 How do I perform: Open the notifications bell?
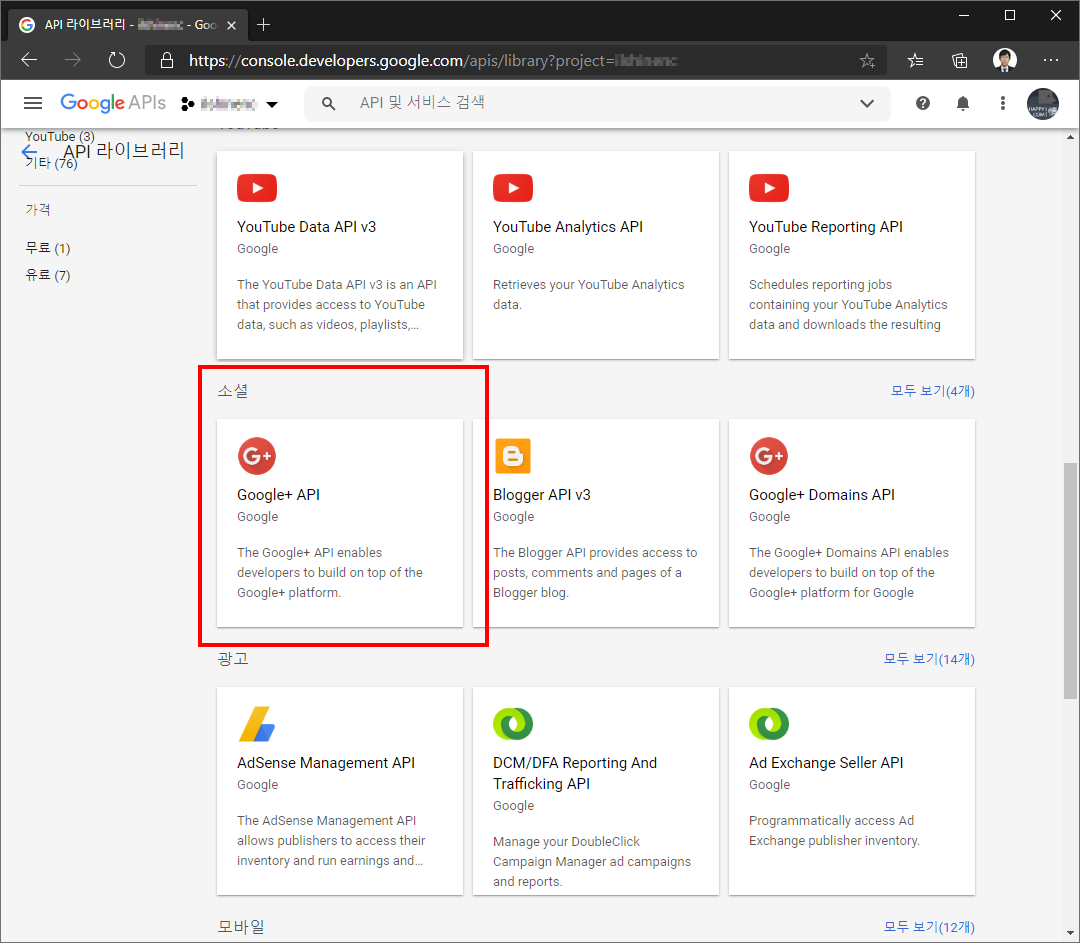962,103
